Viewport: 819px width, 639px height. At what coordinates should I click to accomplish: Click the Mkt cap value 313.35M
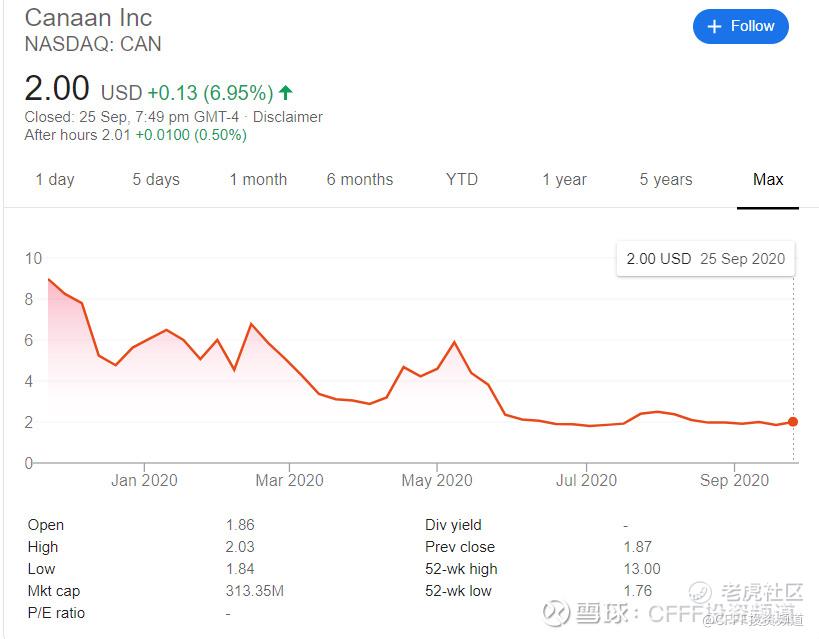(255, 591)
